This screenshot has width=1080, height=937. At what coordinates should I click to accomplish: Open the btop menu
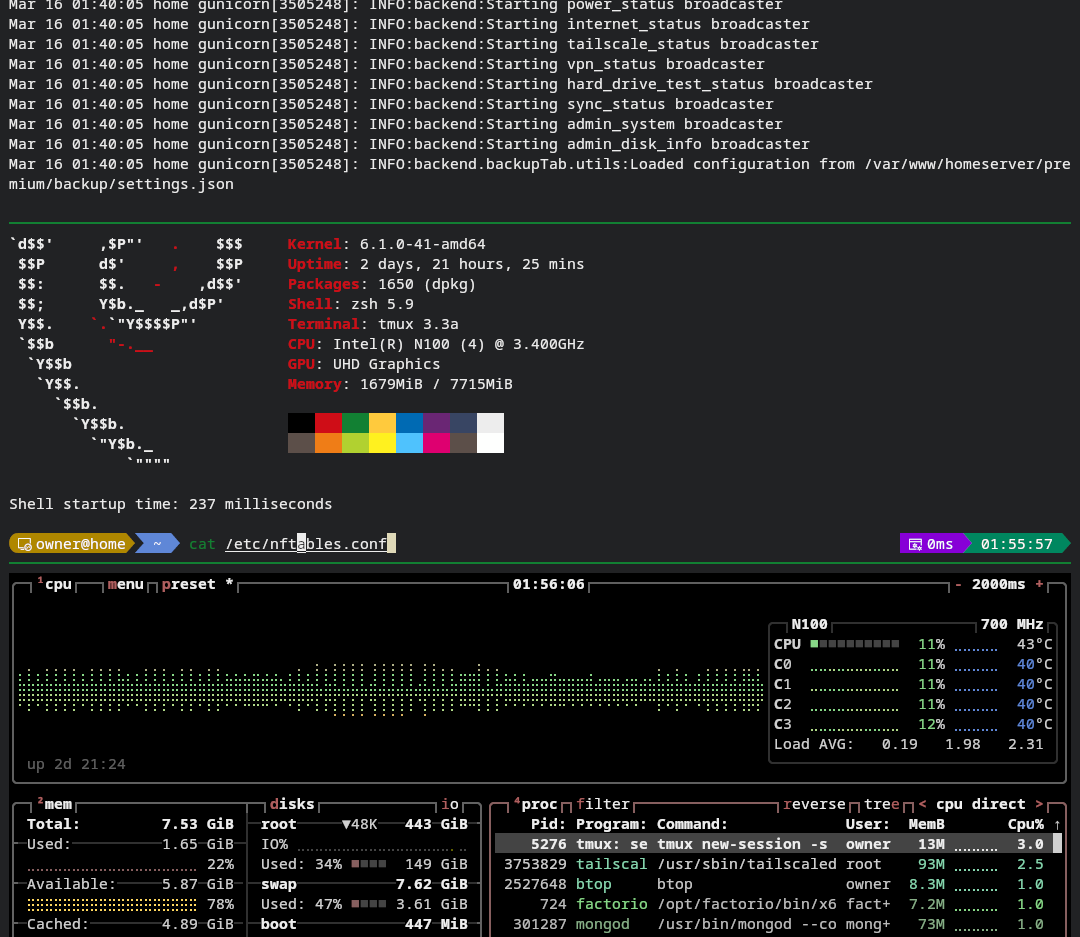(126, 584)
